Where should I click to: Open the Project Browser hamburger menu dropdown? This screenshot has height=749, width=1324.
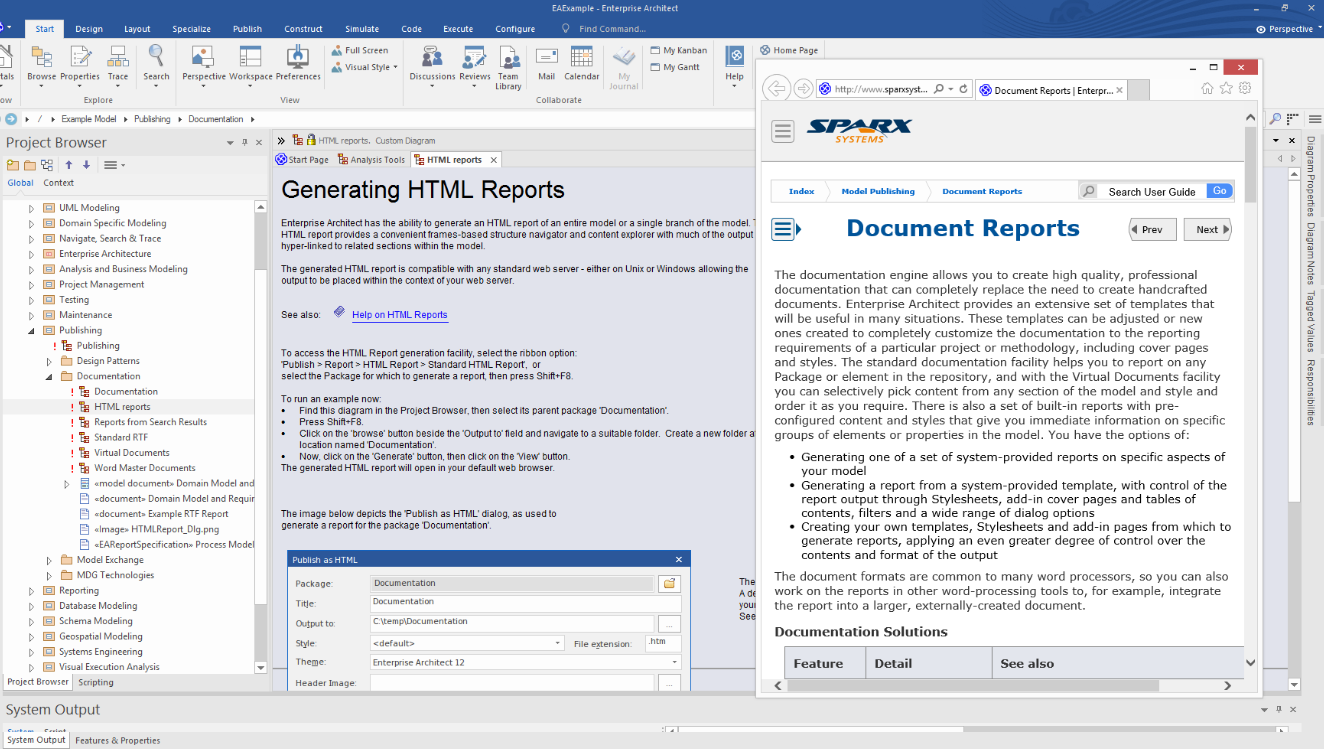point(114,165)
